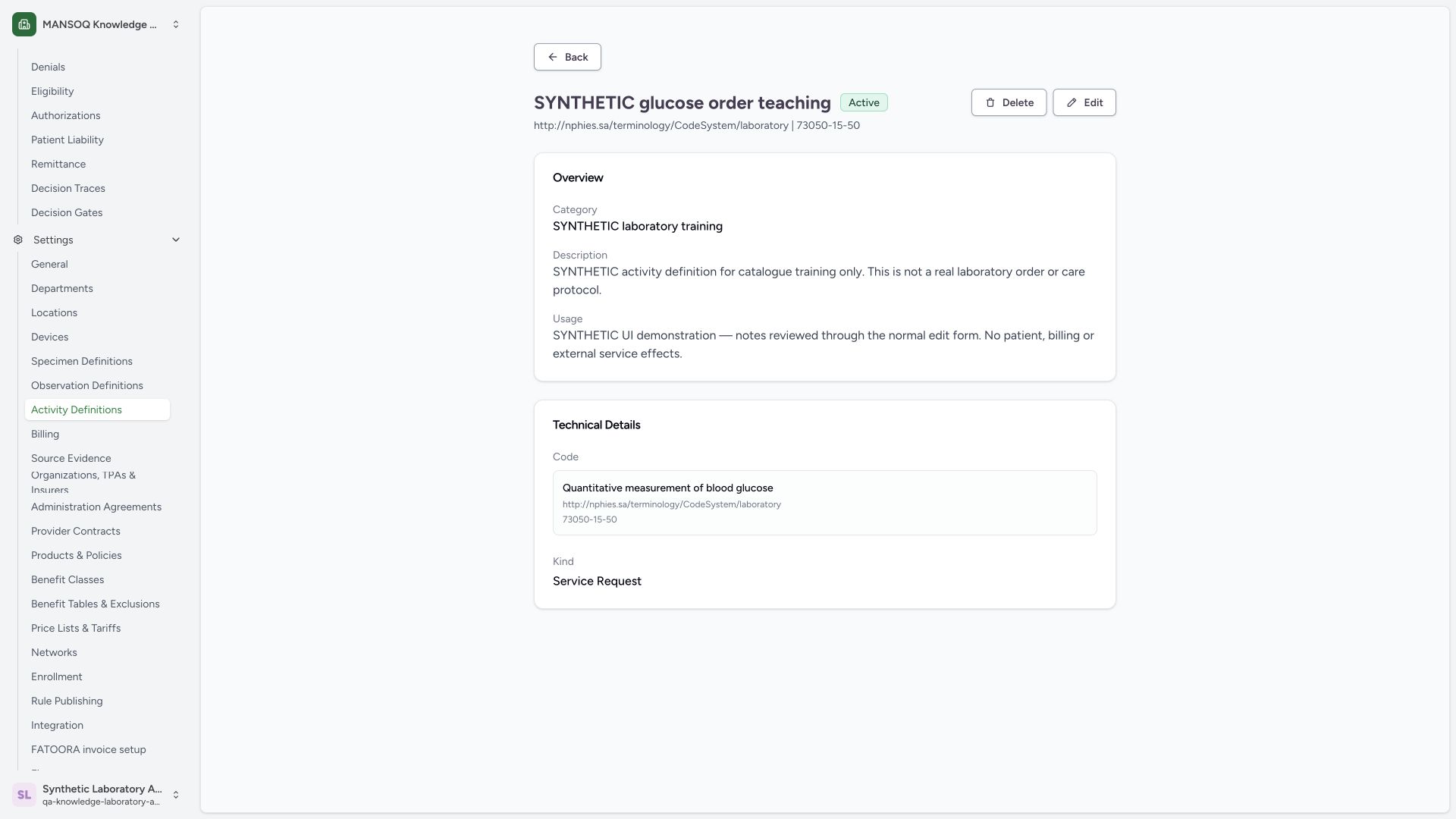Click the SL user avatar
1456x819 pixels.
coord(24,795)
